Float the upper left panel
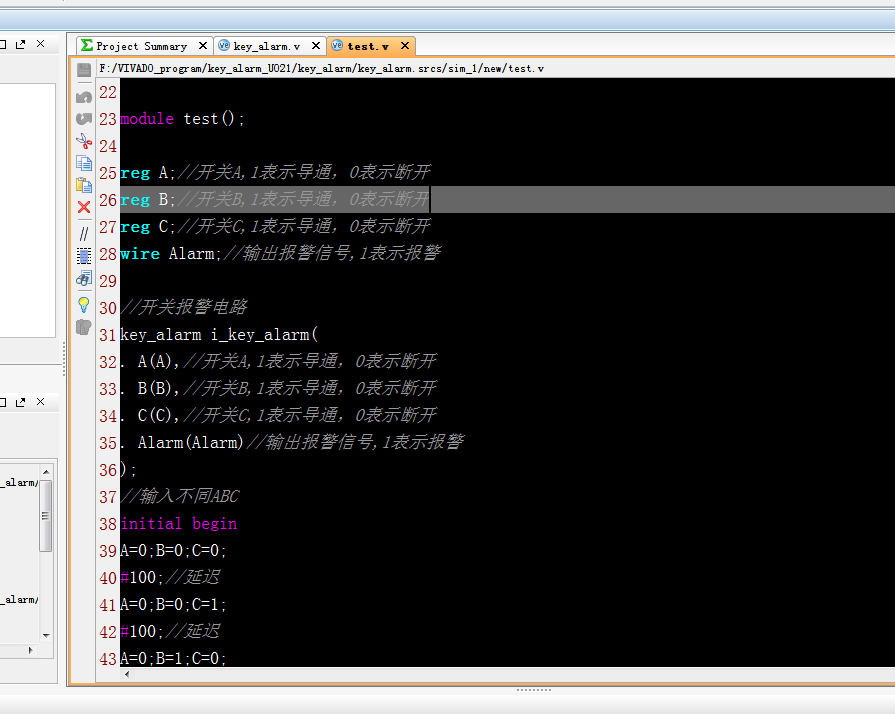Image resolution: width=895 pixels, height=715 pixels. 21,44
